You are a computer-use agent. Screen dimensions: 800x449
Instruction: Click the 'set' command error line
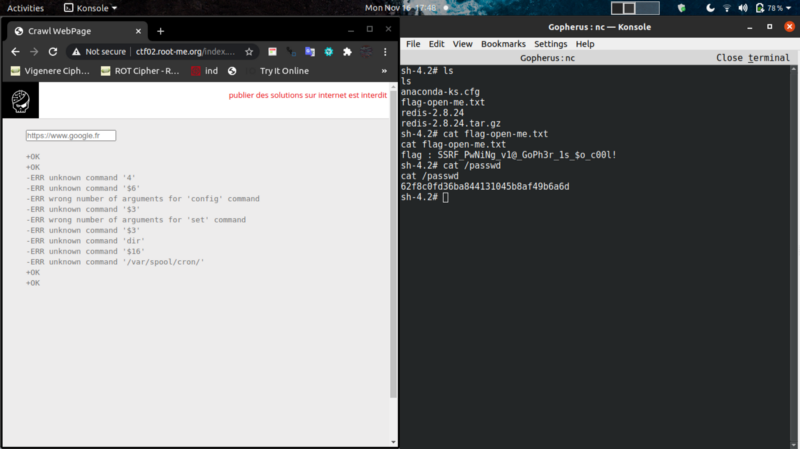[136, 219]
